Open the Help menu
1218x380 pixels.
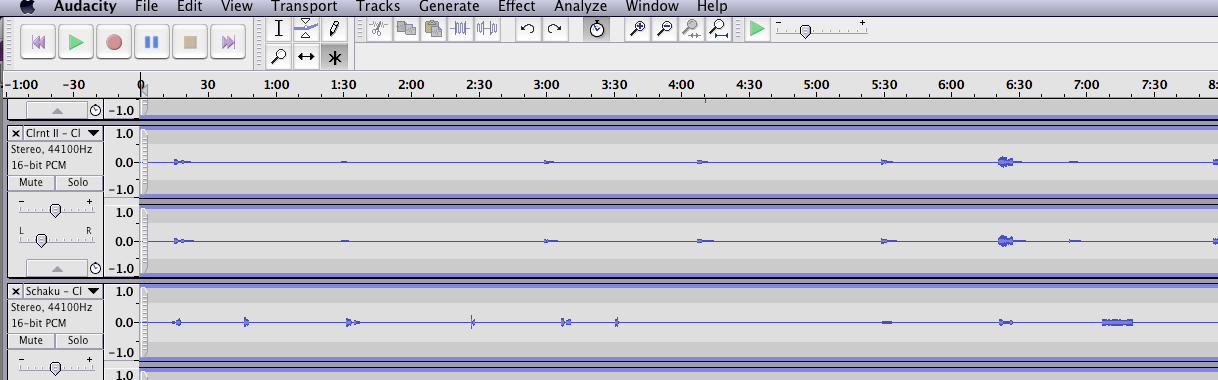[712, 6]
